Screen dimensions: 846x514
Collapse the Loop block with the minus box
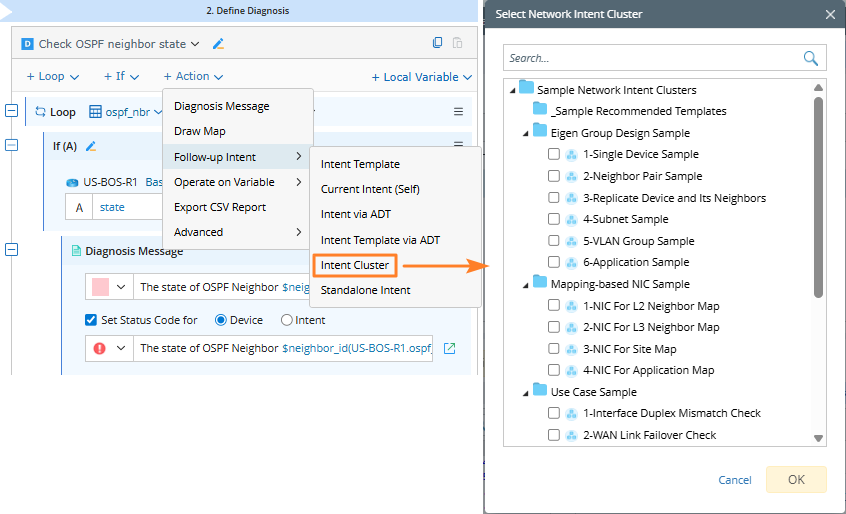(x=11, y=112)
